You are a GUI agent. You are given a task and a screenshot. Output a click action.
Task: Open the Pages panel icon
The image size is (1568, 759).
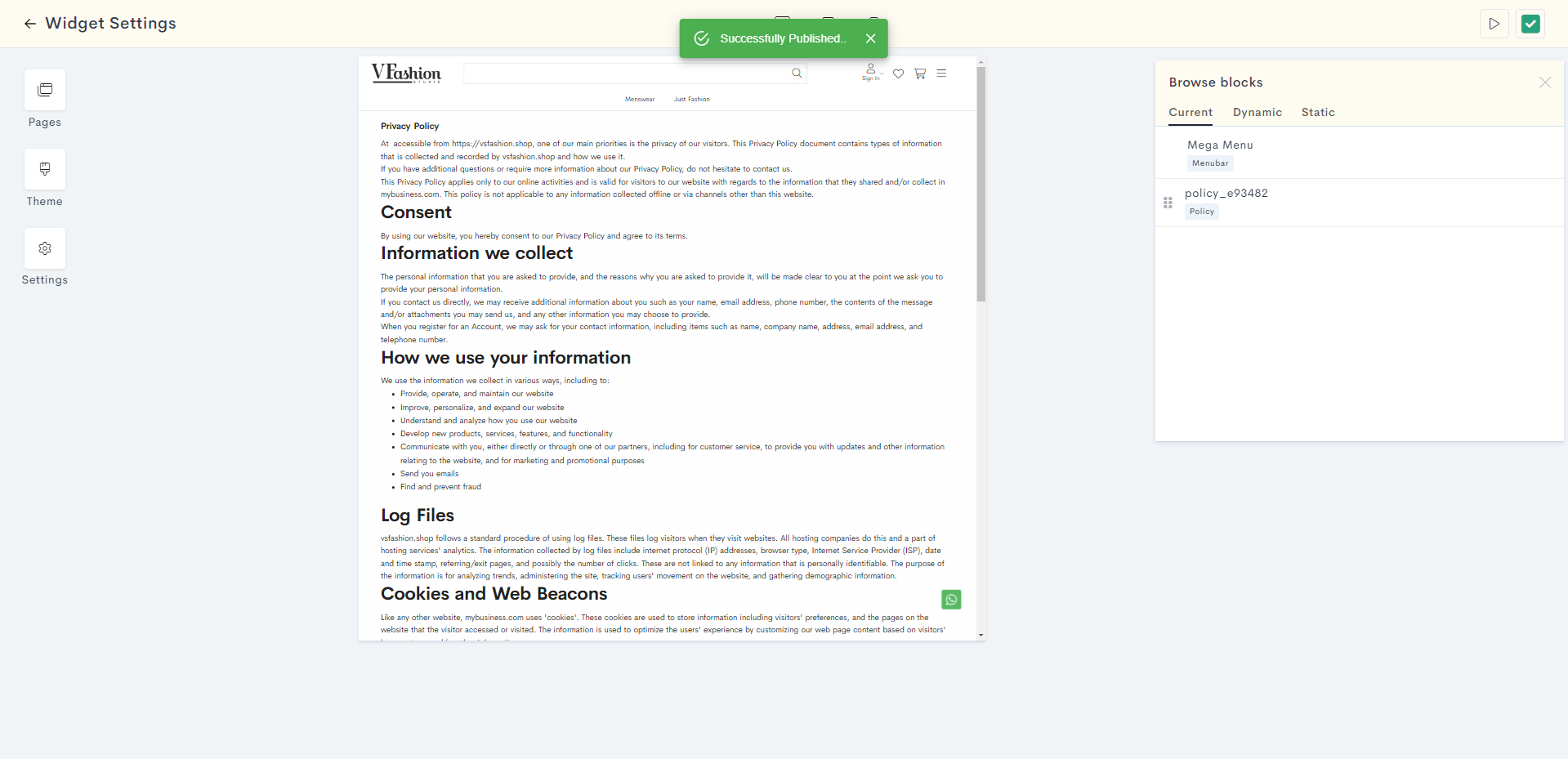click(45, 90)
